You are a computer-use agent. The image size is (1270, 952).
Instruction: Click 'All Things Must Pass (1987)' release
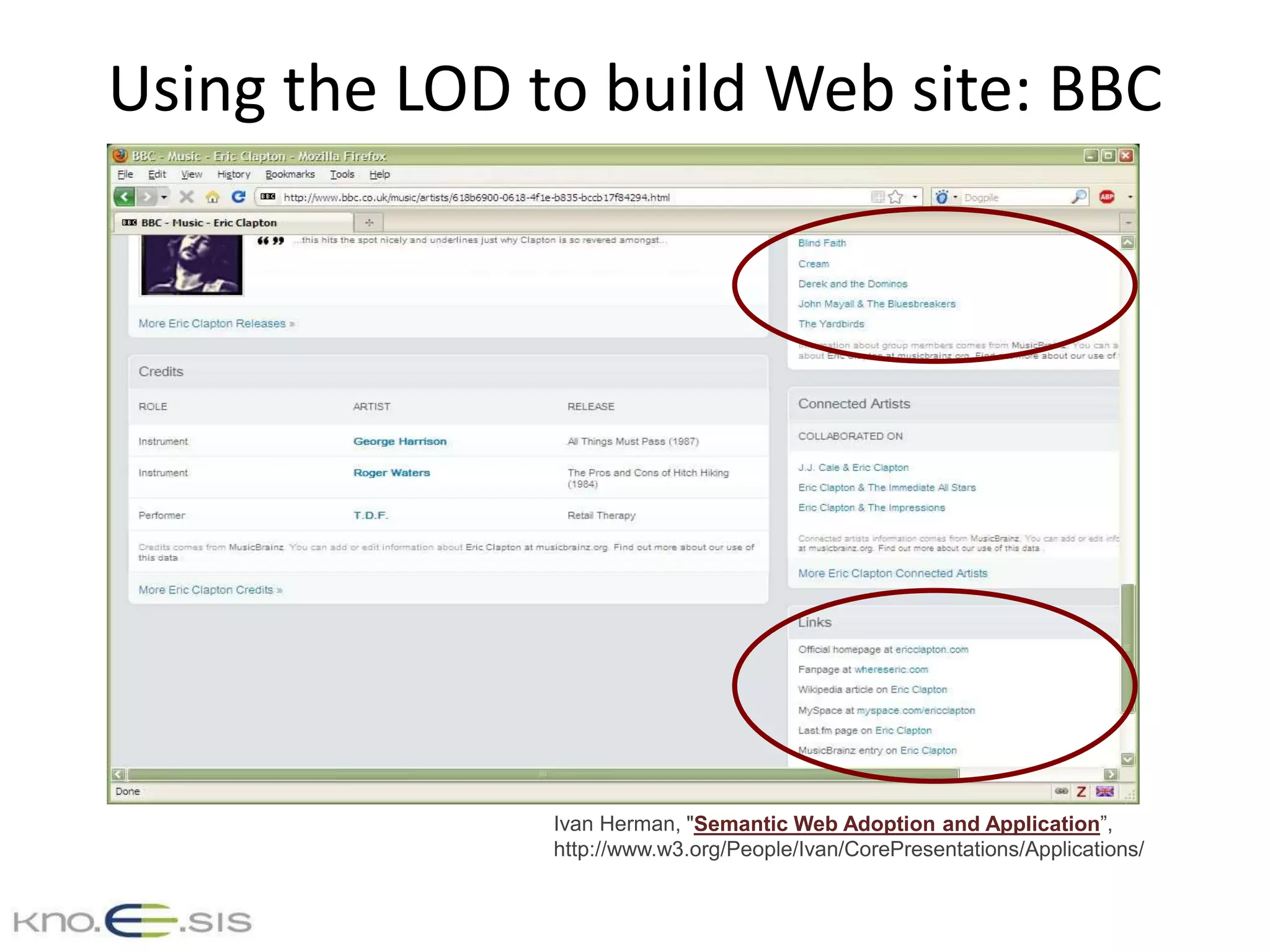click(x=633, y=441)
